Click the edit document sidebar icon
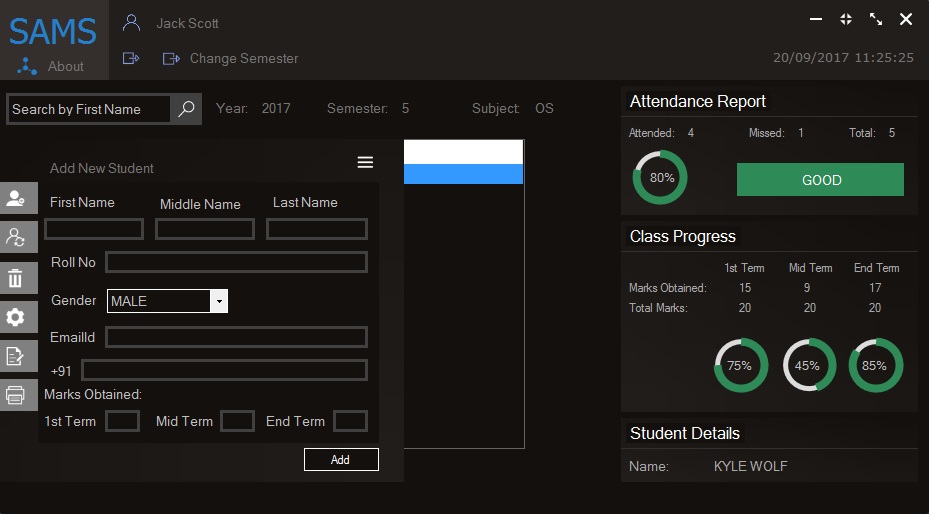The height and width of the screenshot is (514, 929). [x=17, y=356]
